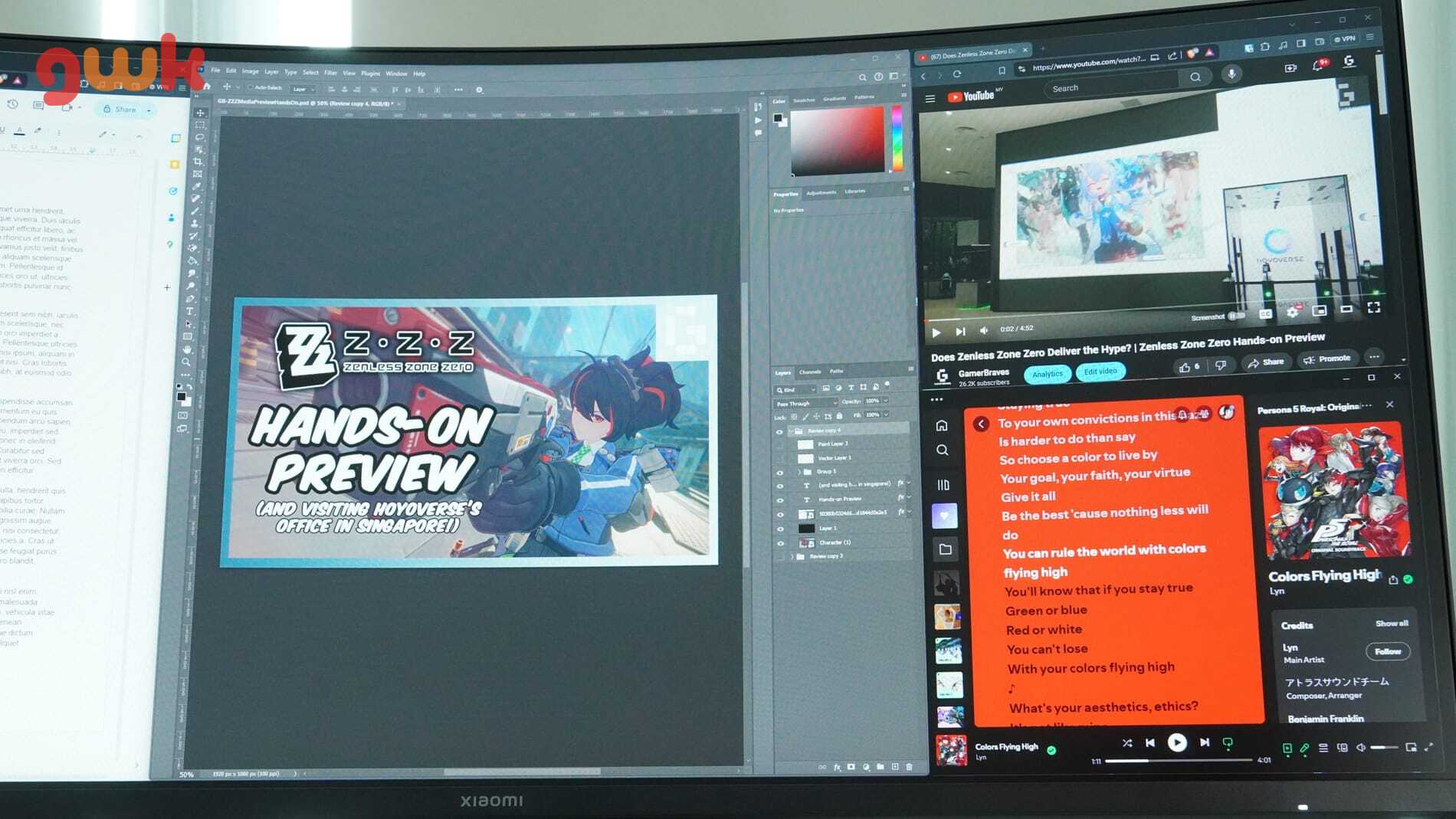Click the YouTube Share button
Screen dimensions: 1456x819
1265,362
